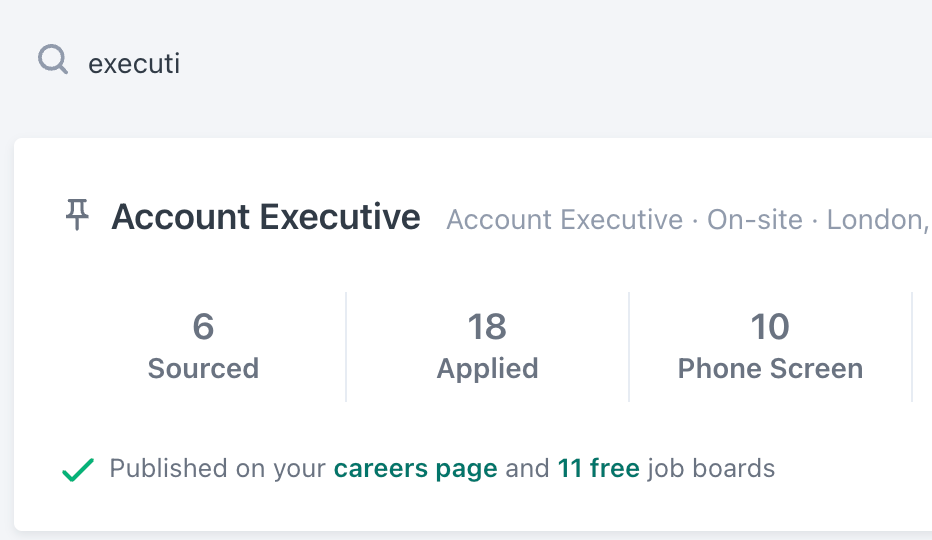Select the Applied stage label
This screenshot has height=540, width=932.
[487, 368]
